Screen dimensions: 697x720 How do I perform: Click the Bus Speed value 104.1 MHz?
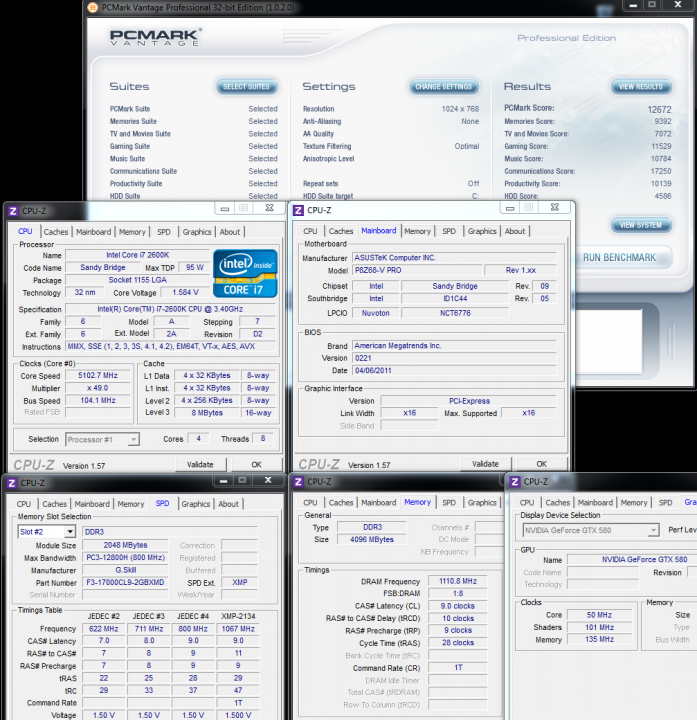[x=98, y=400]
